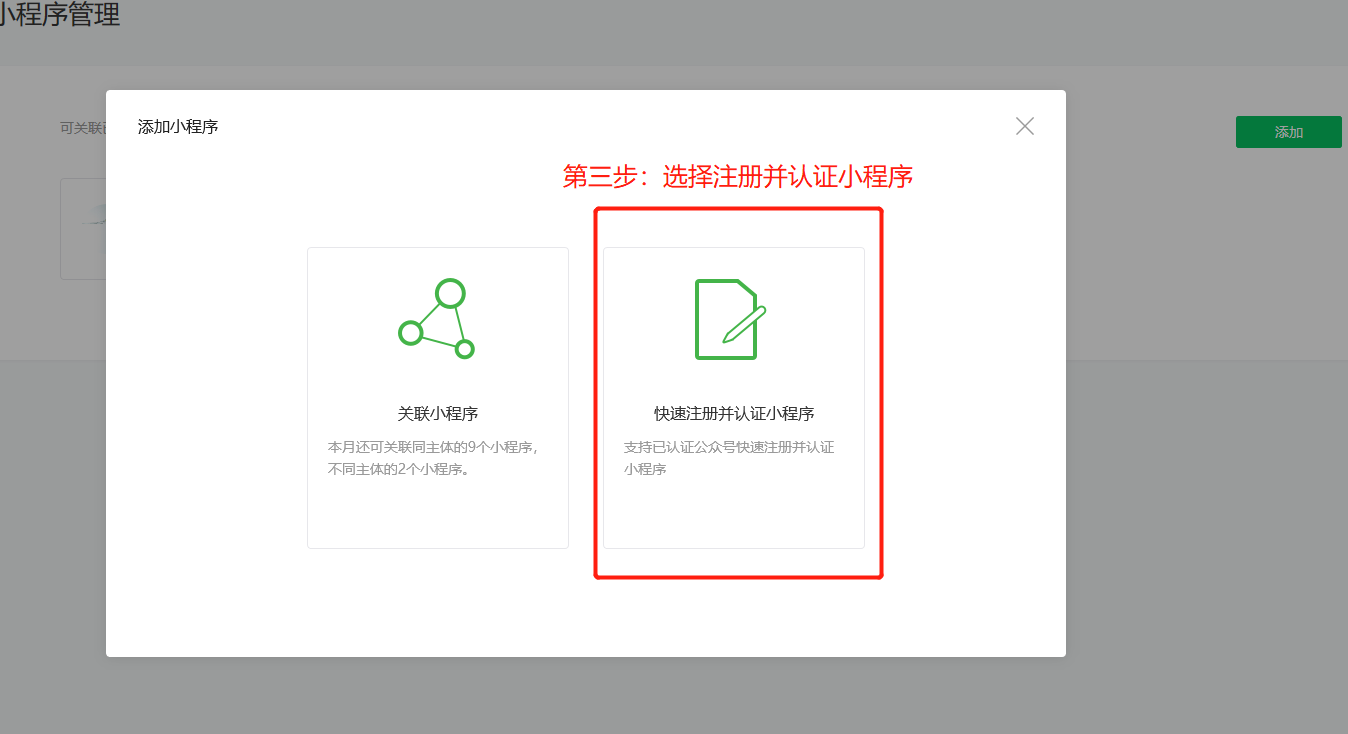This screenshot has width=1348, height=734.
Task: Select the top circle node of the link icon
Action: coord(450,290)
